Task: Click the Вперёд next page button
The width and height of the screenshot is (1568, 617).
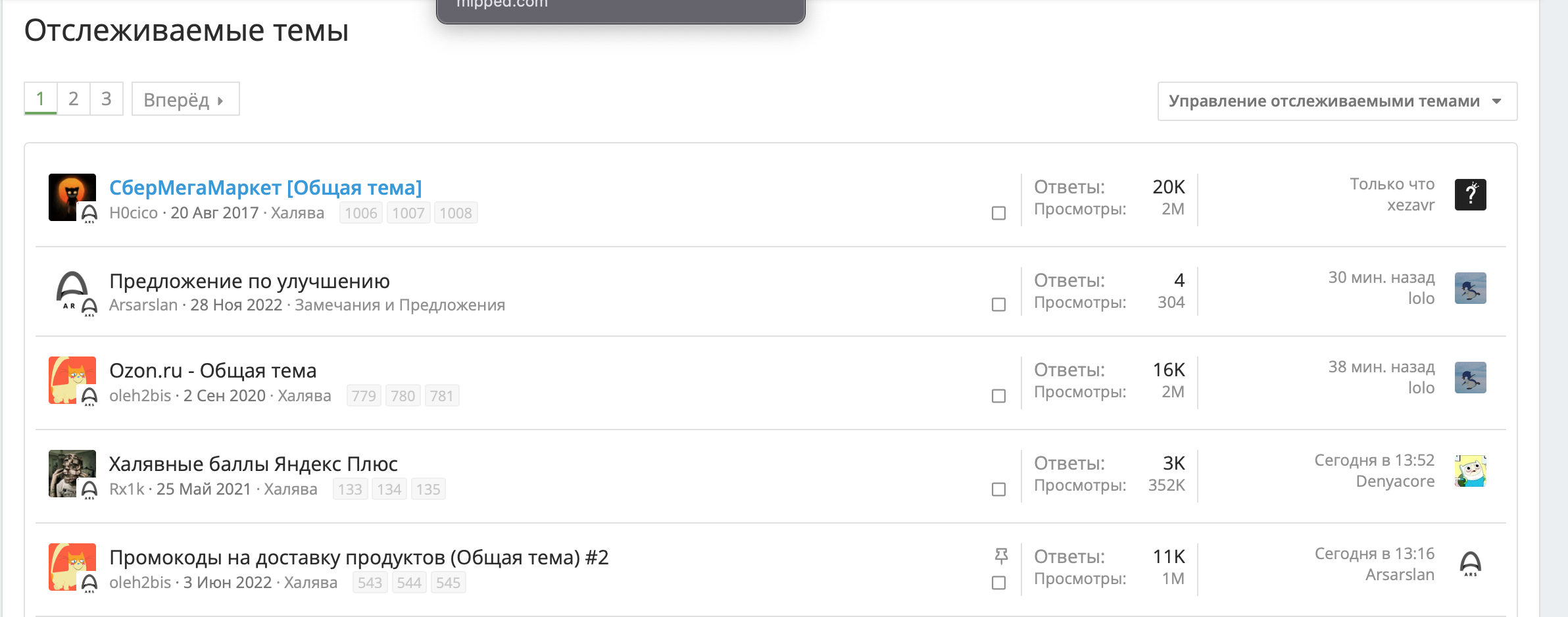Action: [185, 99]
